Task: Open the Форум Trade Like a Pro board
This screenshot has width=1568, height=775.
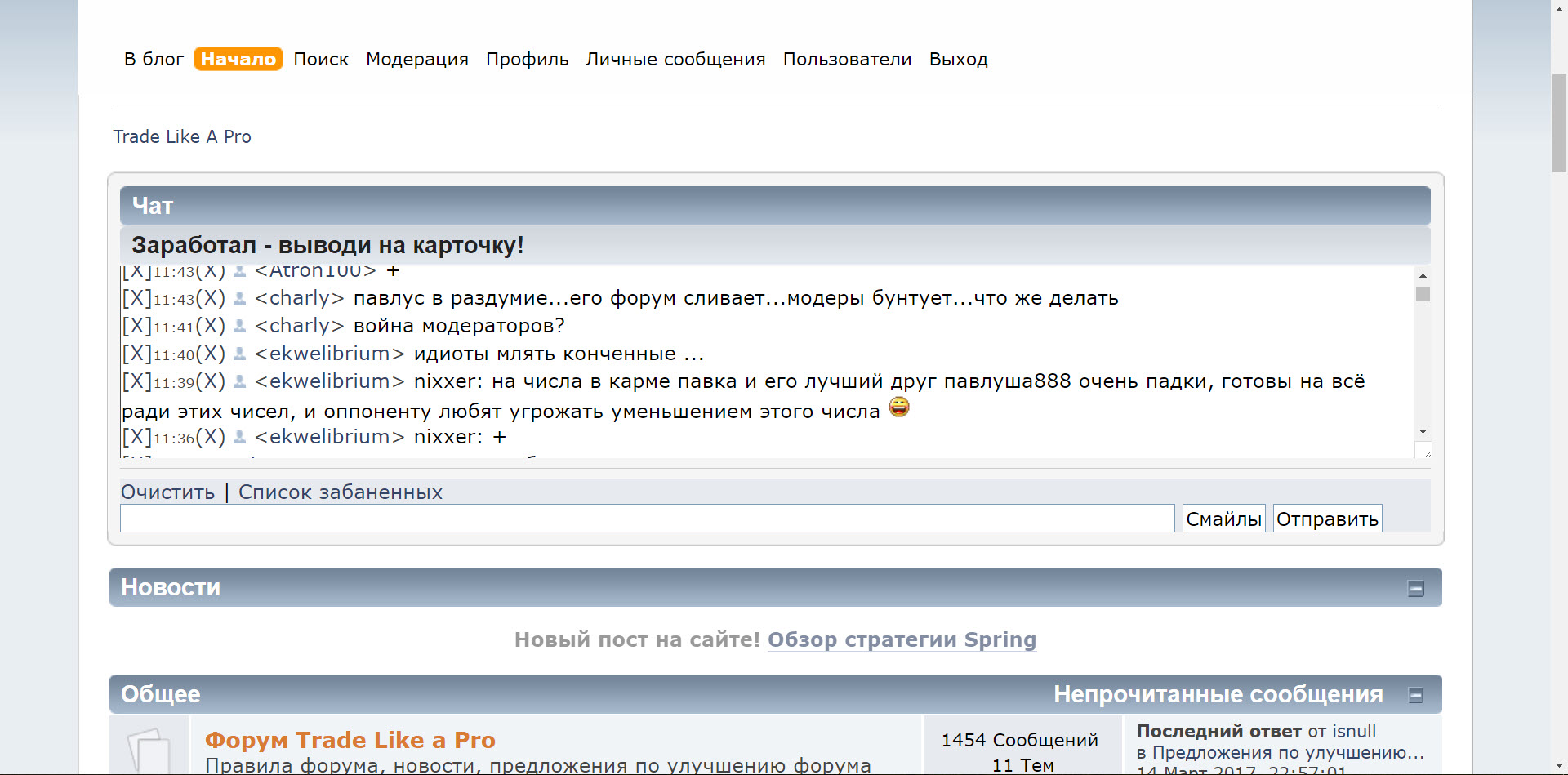Action: tap(350, 740)
